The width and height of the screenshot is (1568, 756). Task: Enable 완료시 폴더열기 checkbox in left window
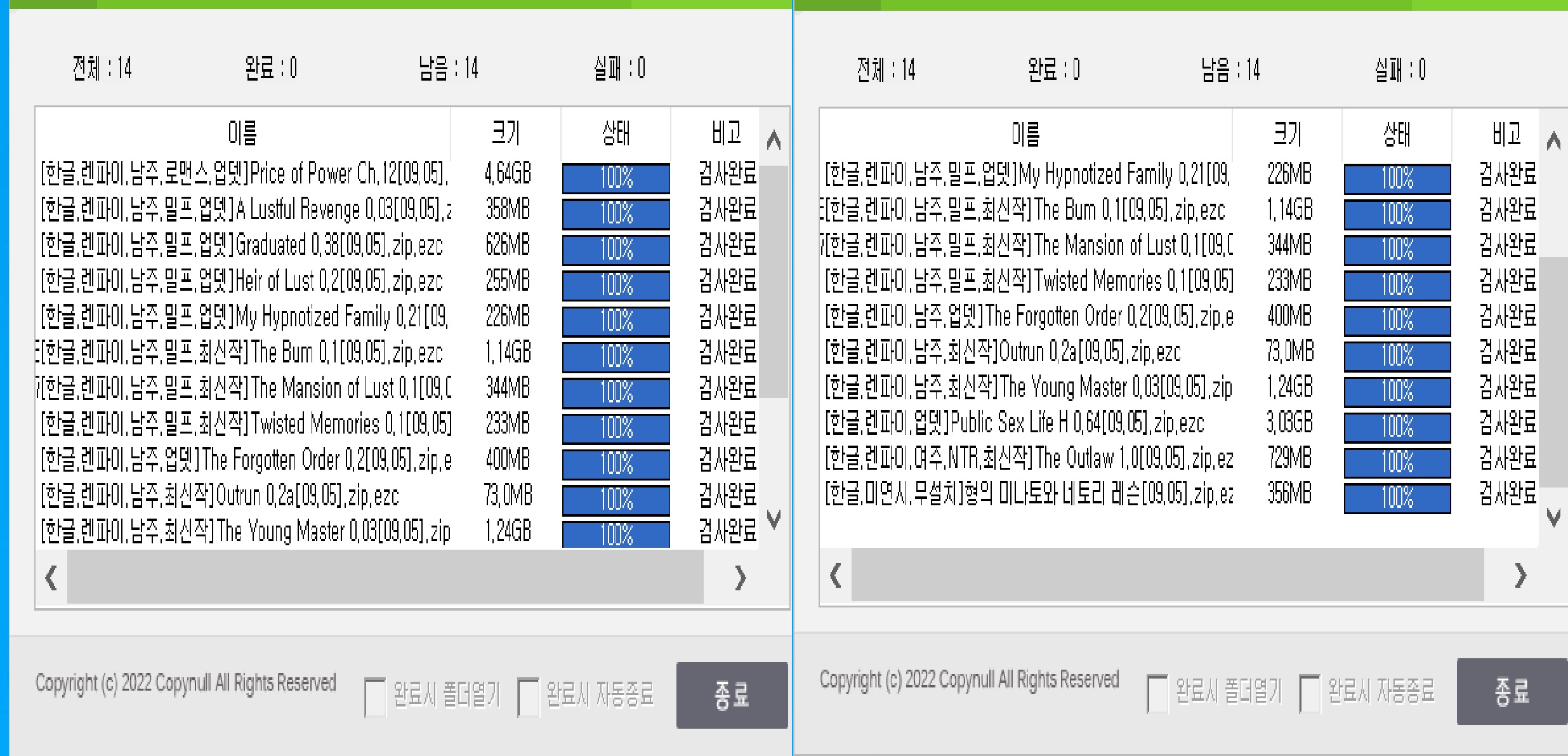coord(375,696)
